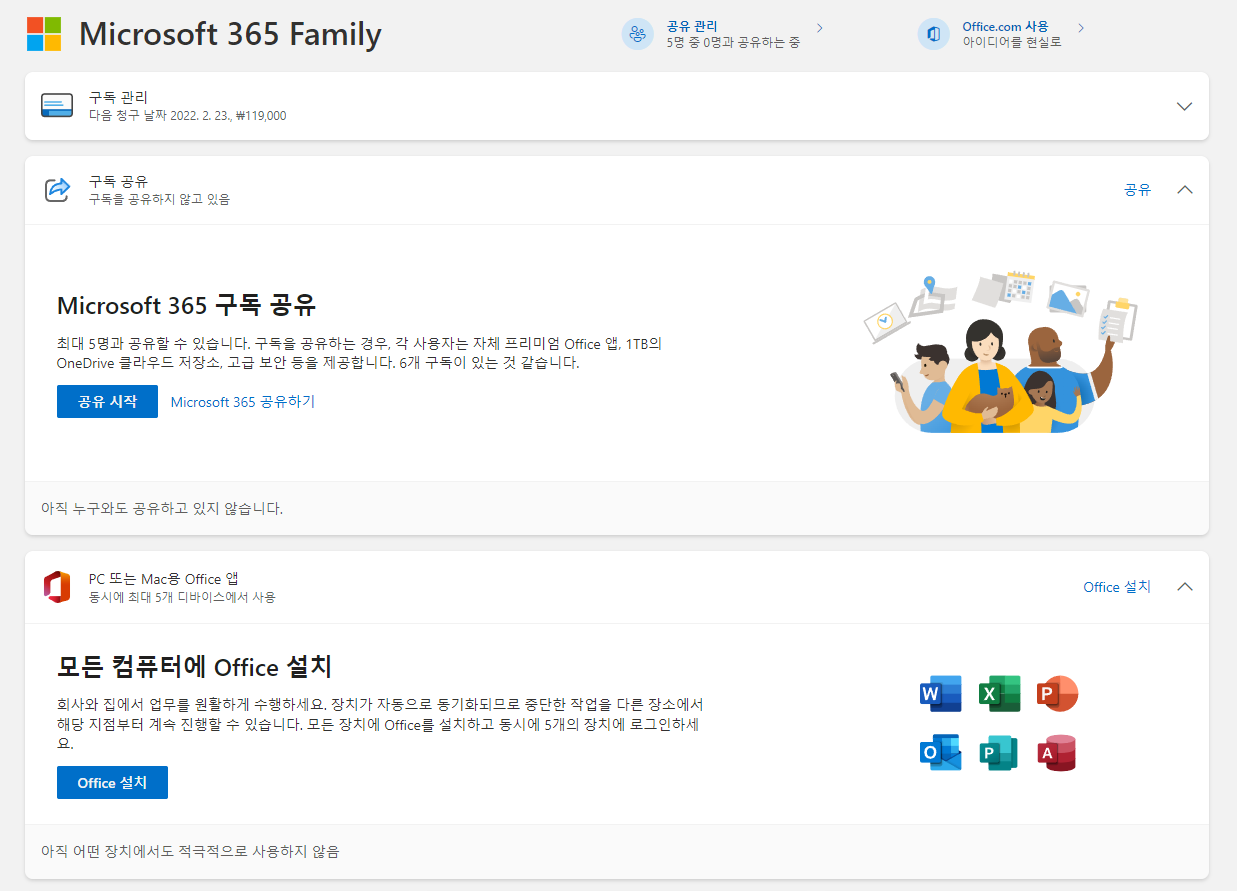Click the text 5명 중 0명과 공유하는 중

733,43
